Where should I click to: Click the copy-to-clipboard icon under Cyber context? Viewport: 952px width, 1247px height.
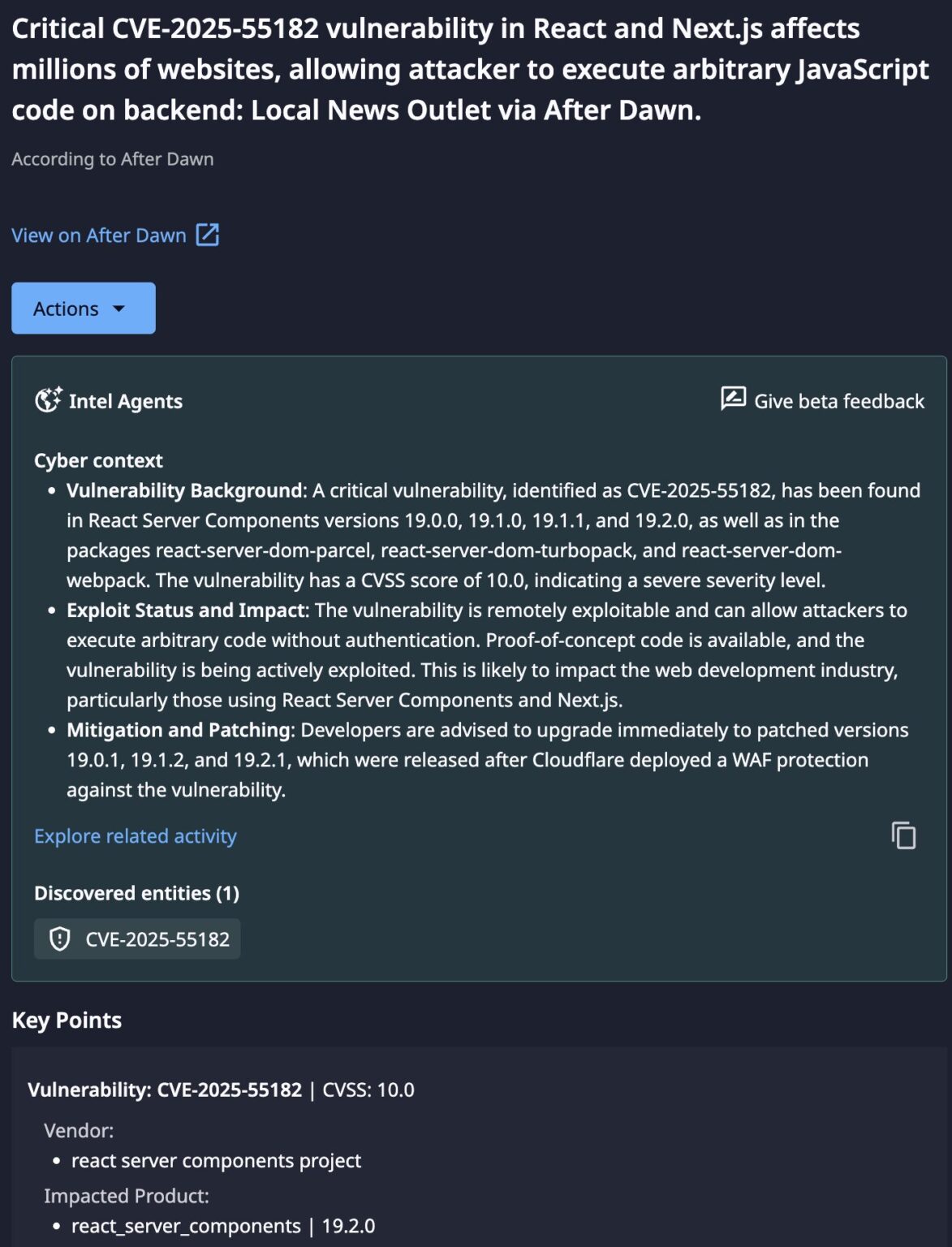(x=903, y=835)
